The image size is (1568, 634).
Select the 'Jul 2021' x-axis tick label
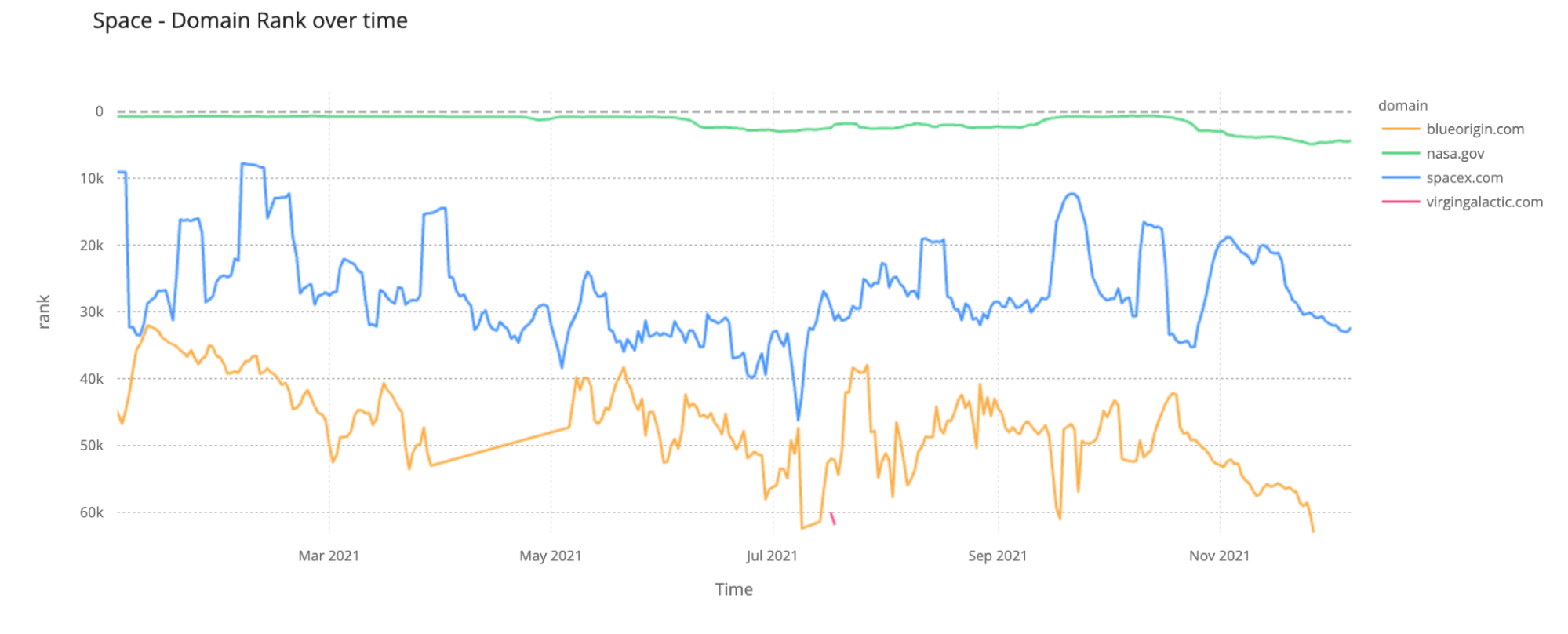(x=772, y=556)
